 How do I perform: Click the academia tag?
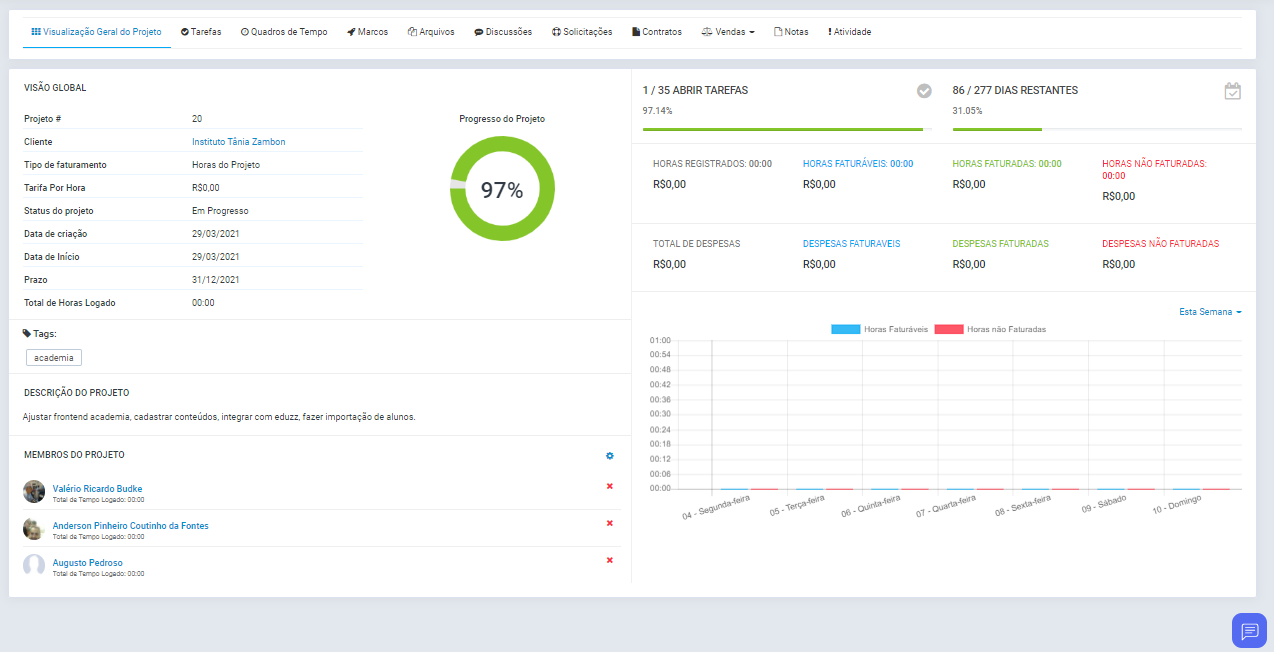tap(54, 358)
